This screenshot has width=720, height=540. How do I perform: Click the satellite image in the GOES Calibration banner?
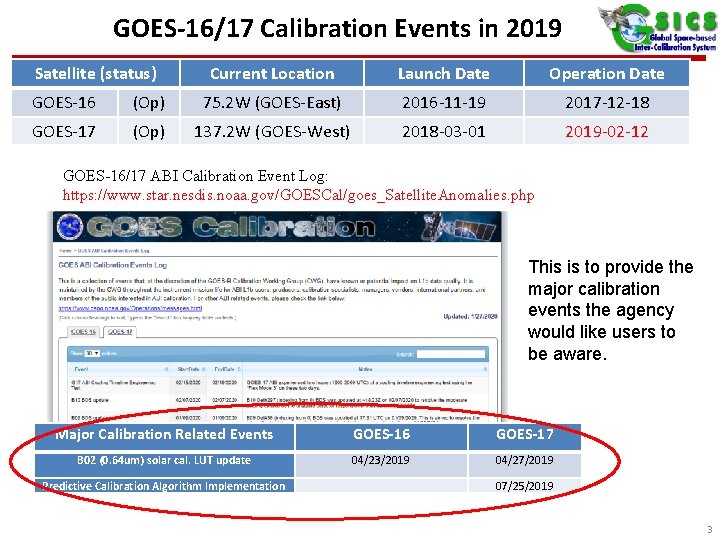[459, 227]
